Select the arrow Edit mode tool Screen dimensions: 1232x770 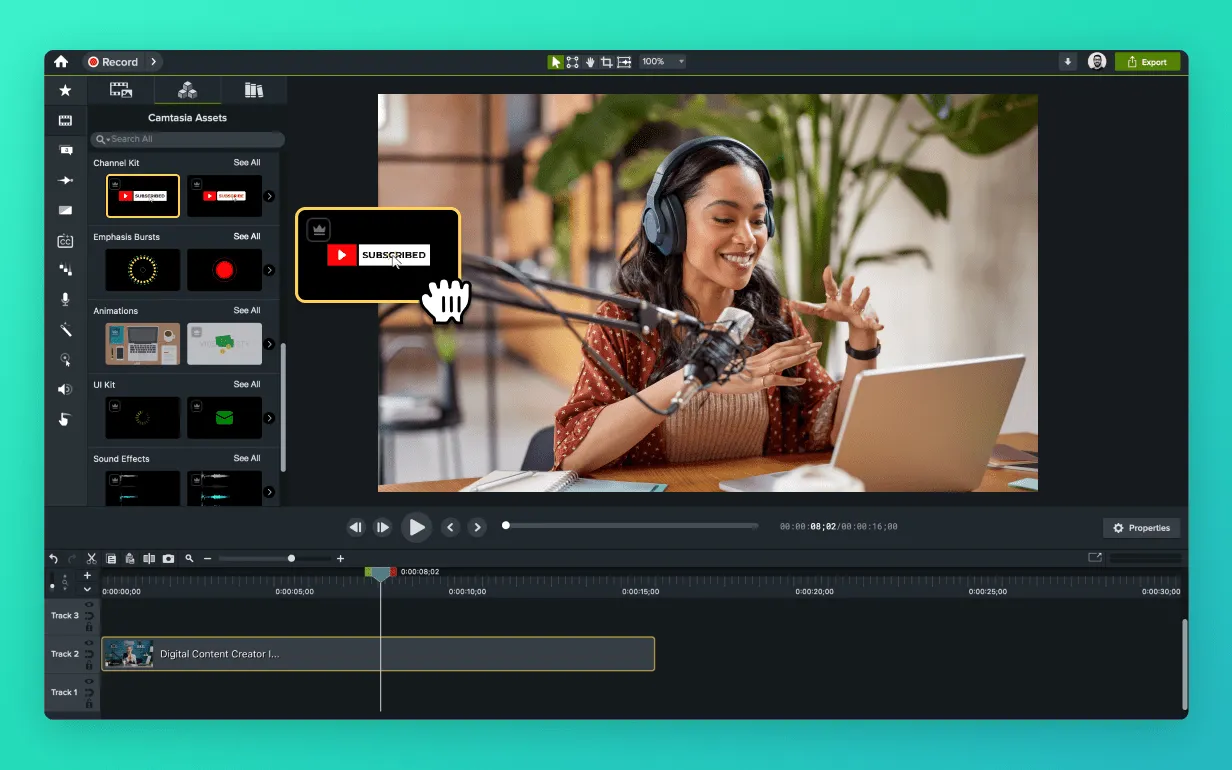555,62
